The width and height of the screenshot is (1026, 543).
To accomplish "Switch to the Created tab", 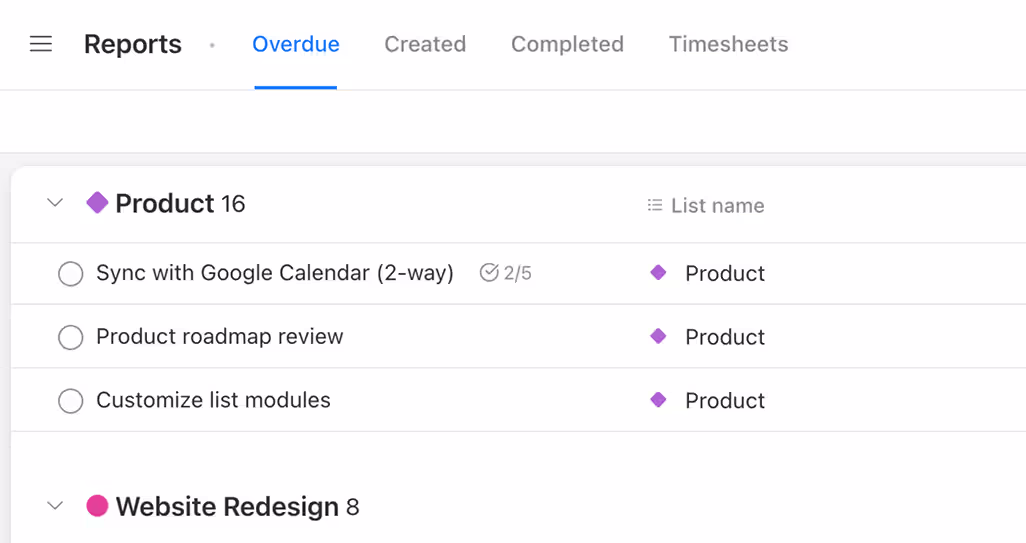I will click(x=425, y=44).
